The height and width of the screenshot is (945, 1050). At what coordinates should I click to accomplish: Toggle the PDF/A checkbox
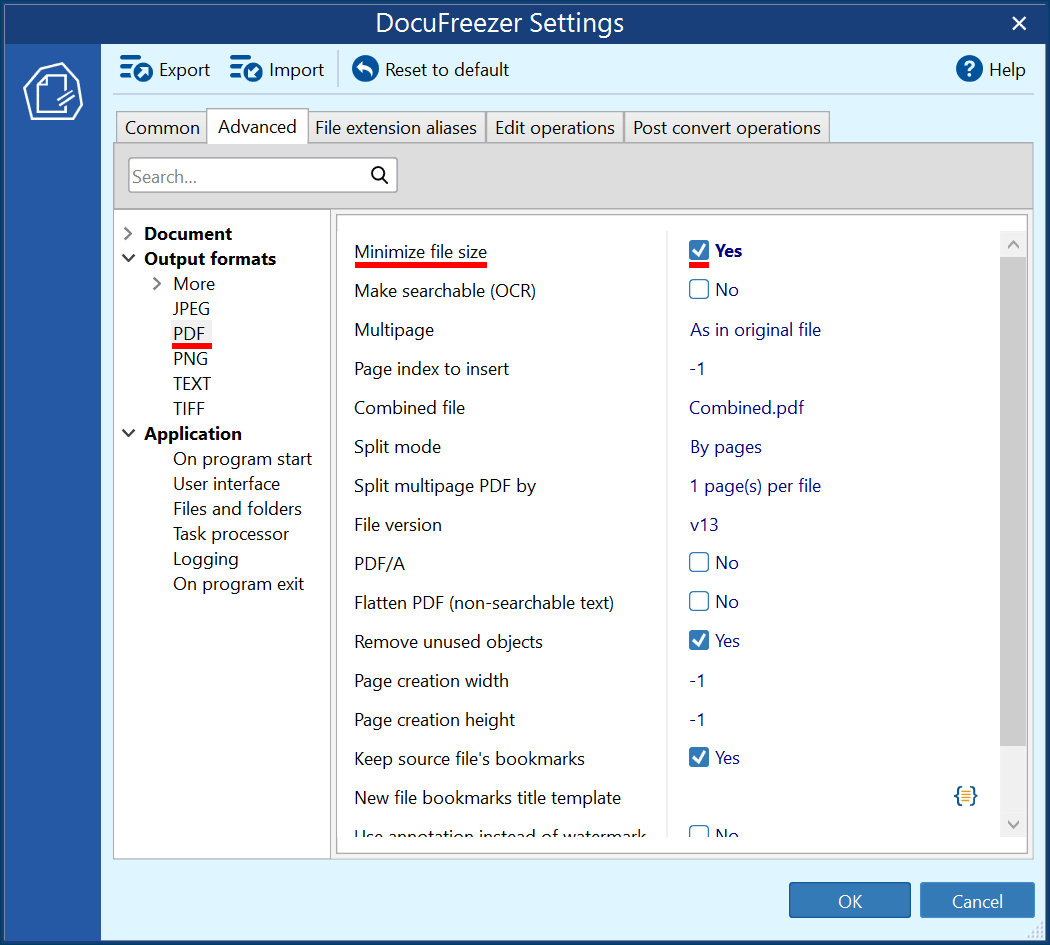(x=699, y=563)
